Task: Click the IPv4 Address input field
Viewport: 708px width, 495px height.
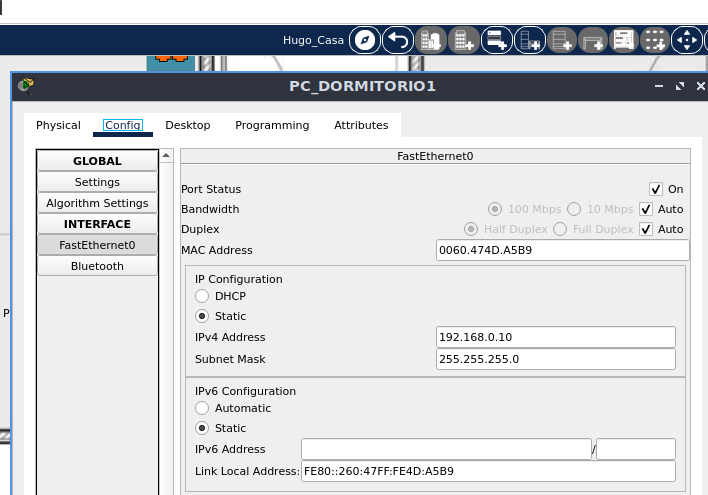Action: (556, 337)
